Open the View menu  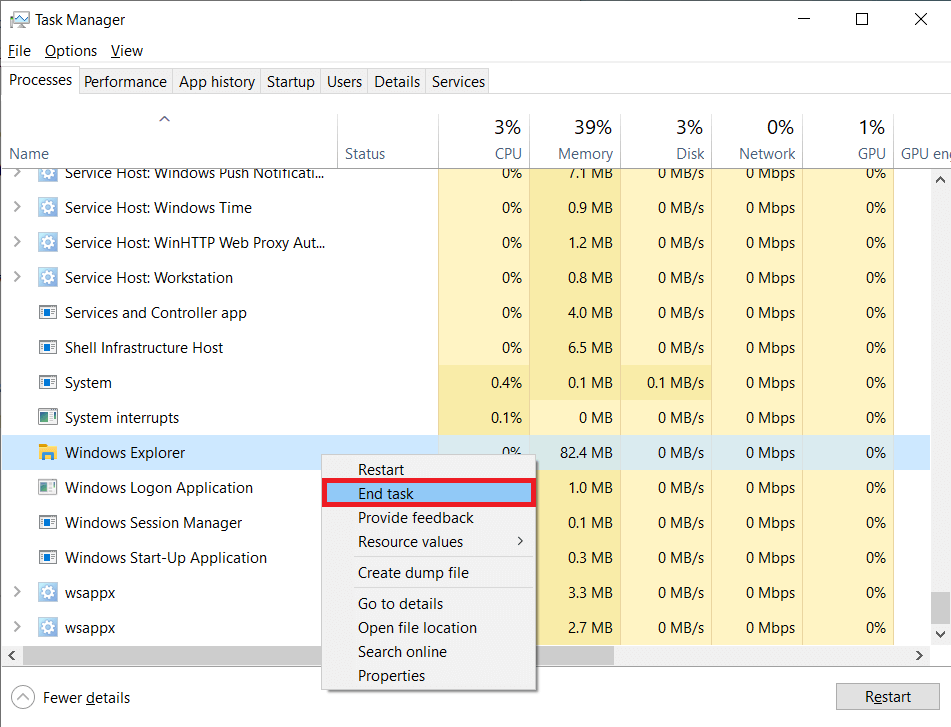coord(126,50)
